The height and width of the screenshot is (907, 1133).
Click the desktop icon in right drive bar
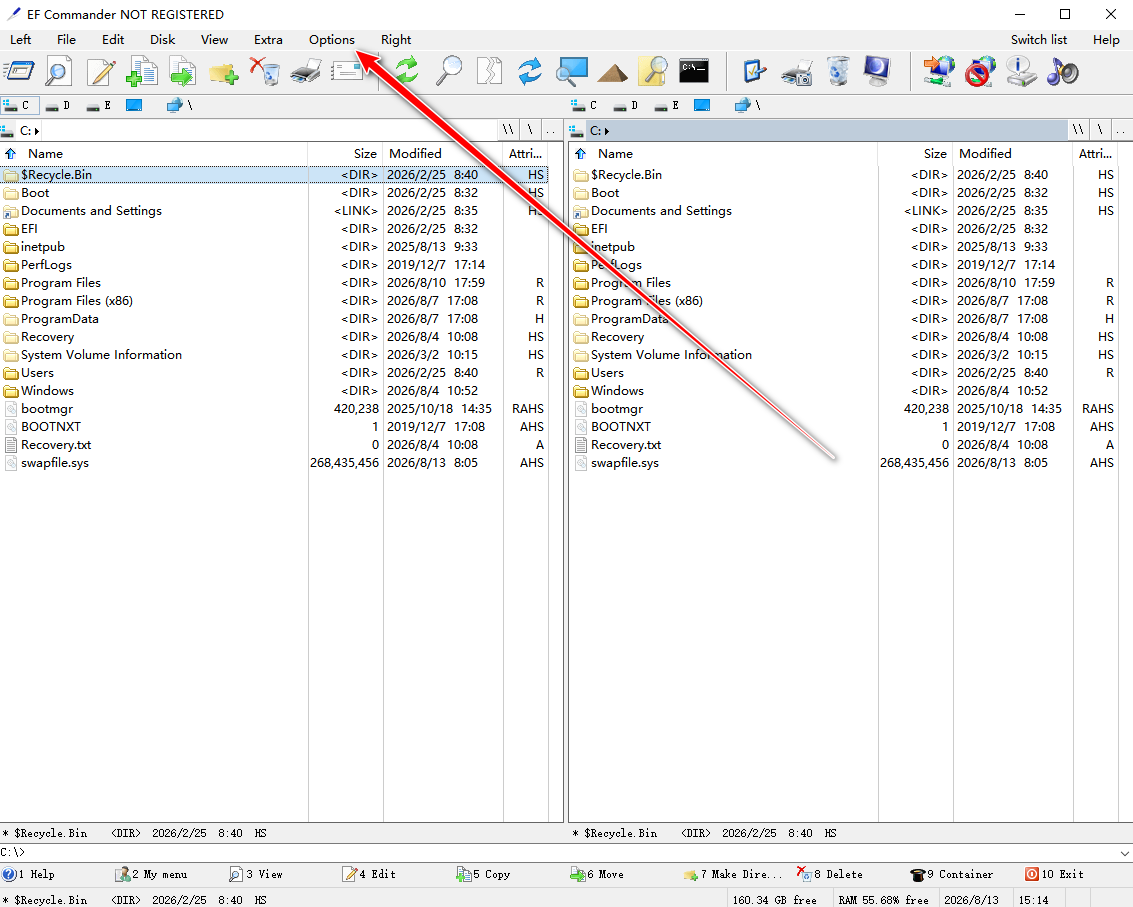[x=702, y=106]
